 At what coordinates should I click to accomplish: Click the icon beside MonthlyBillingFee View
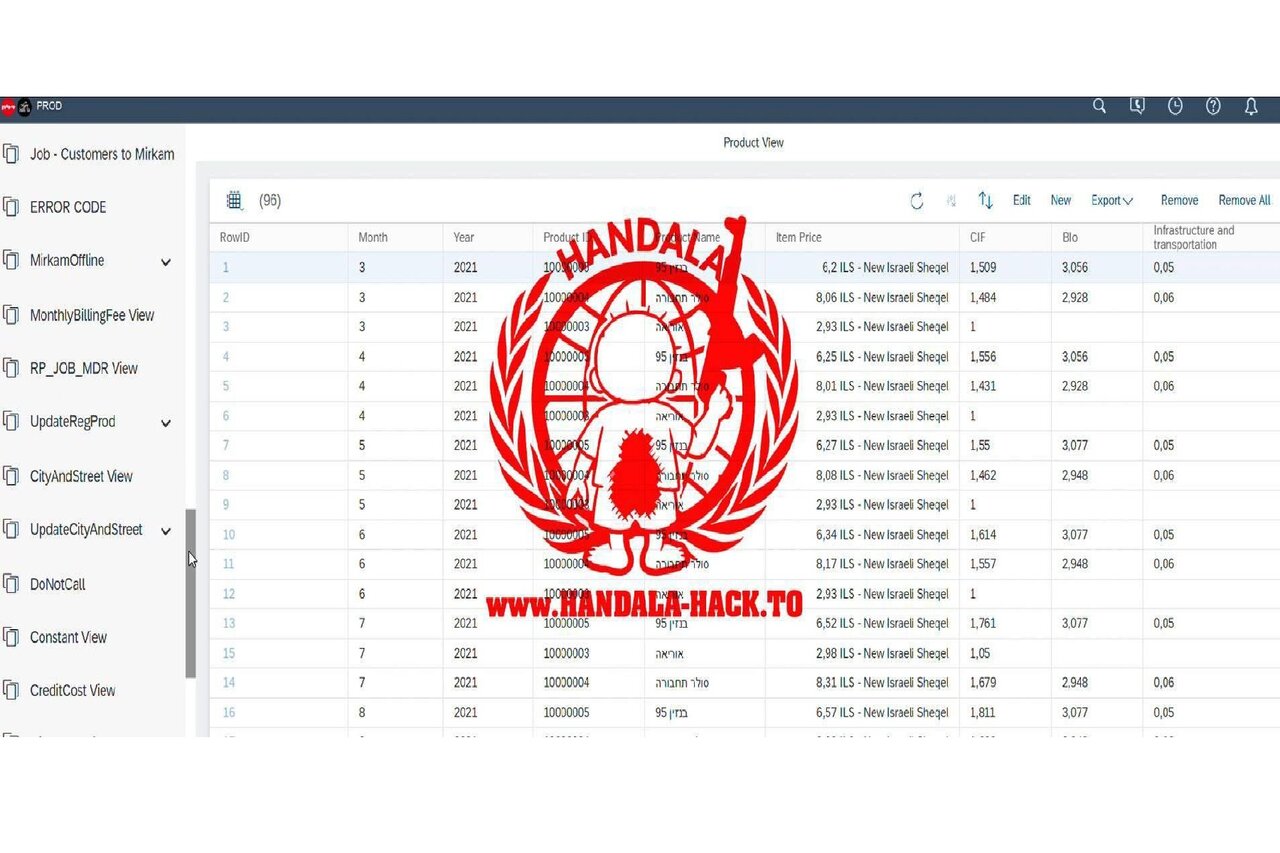(x=11, y=315)
